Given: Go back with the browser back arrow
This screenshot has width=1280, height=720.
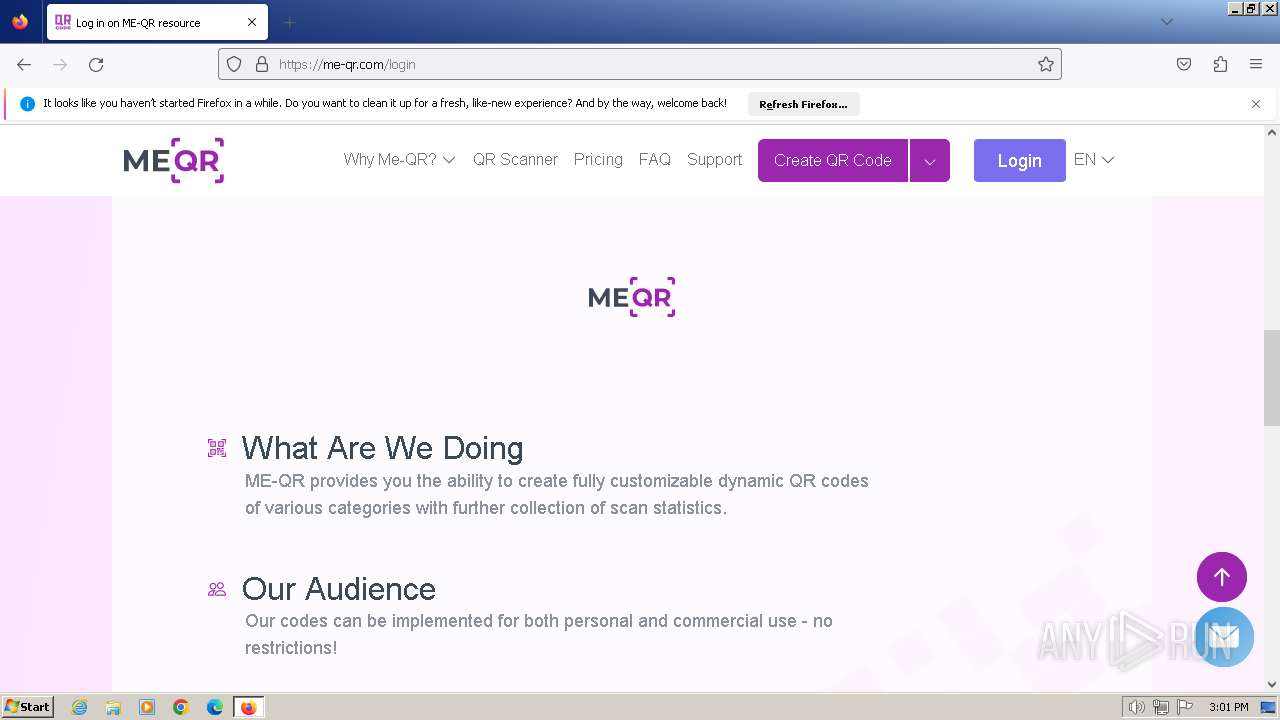Looking at the screenshot, I should 24,64.
